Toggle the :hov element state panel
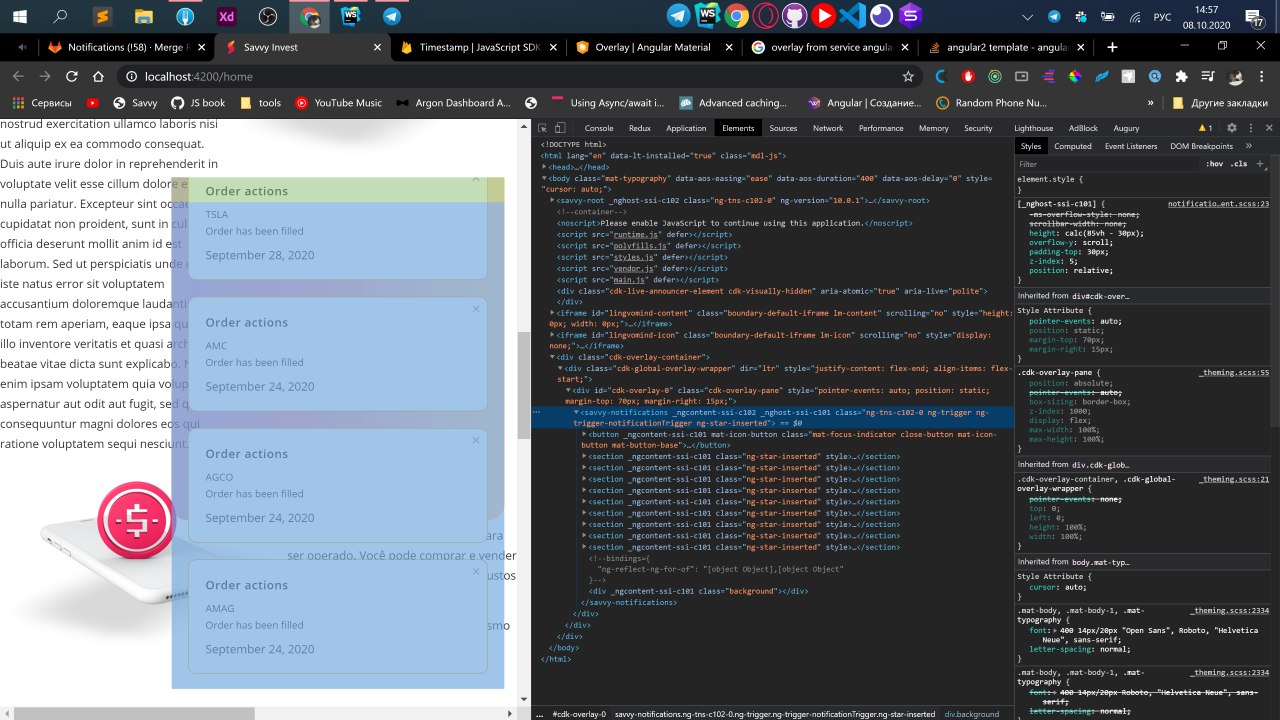Image resolution: width=1280 pixels, height=720 pixels. [1214, 163]
